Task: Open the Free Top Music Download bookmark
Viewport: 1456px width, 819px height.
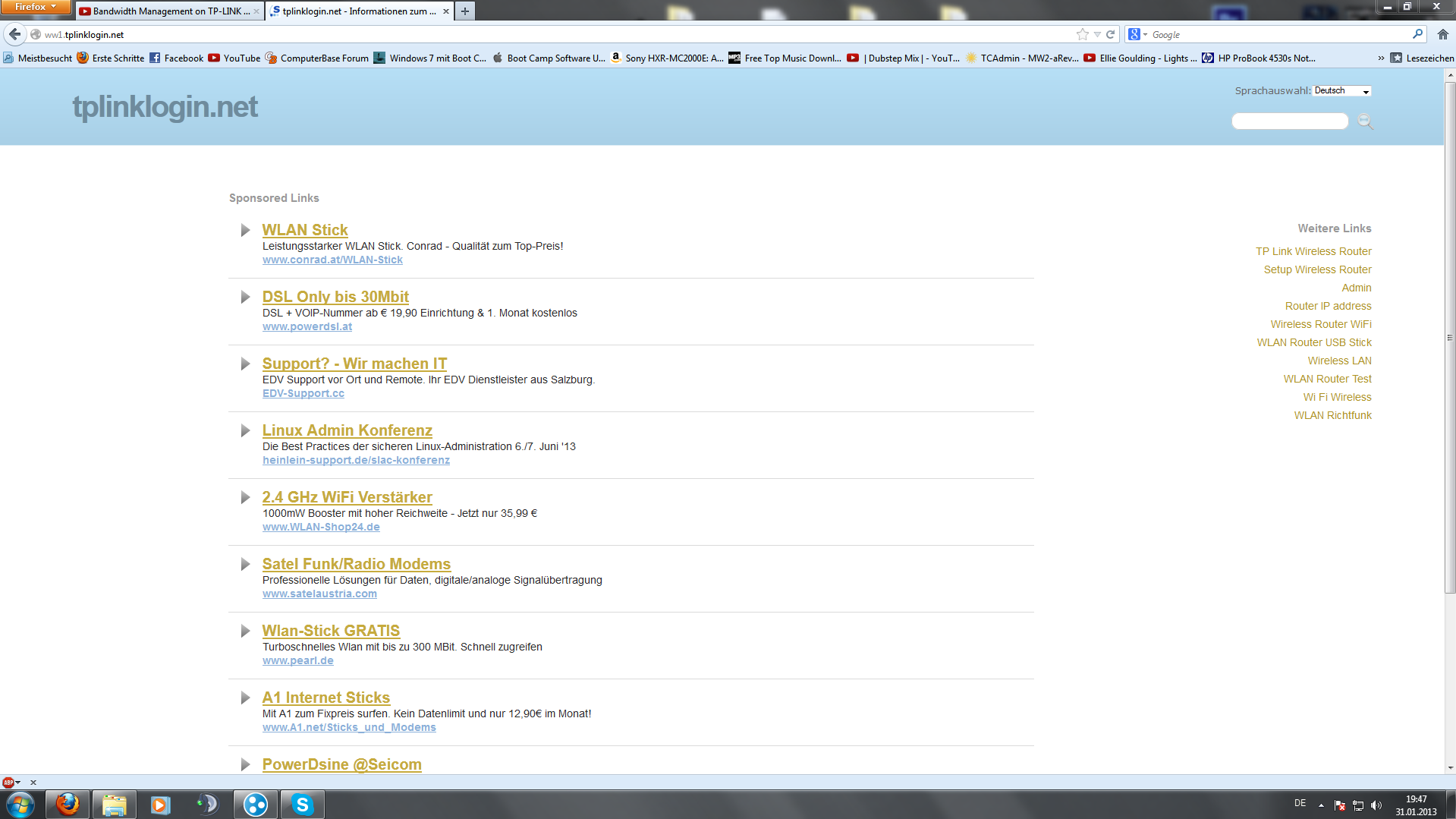Action: coord(785,58)
